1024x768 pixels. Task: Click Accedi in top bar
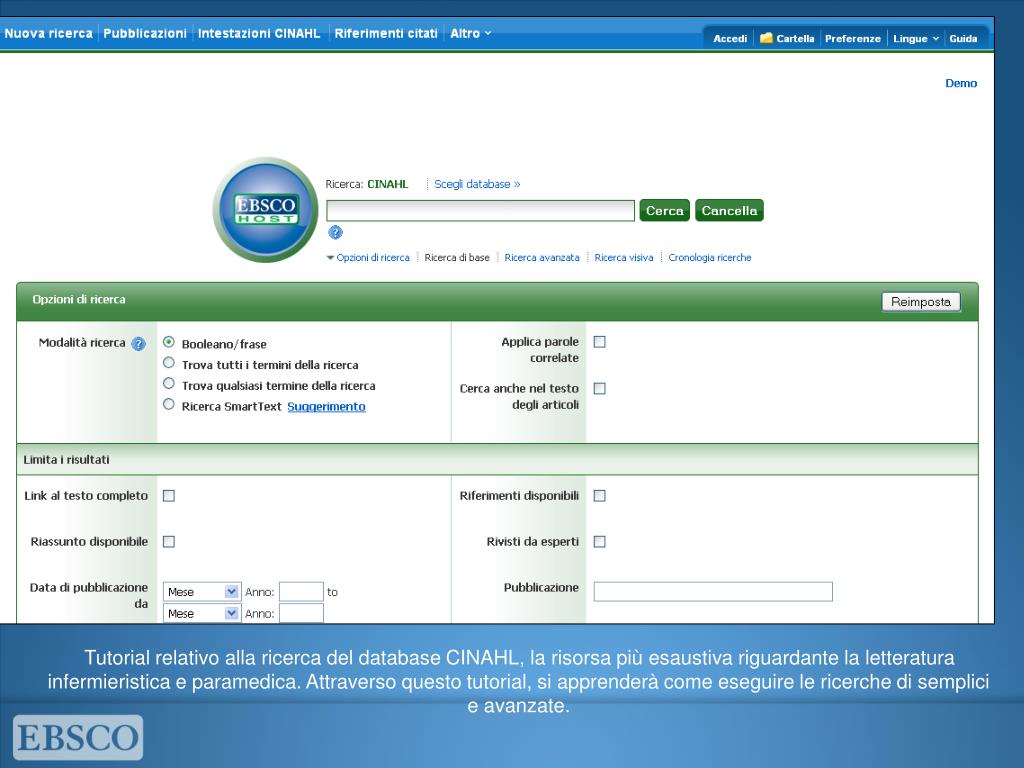click(730, 39)
